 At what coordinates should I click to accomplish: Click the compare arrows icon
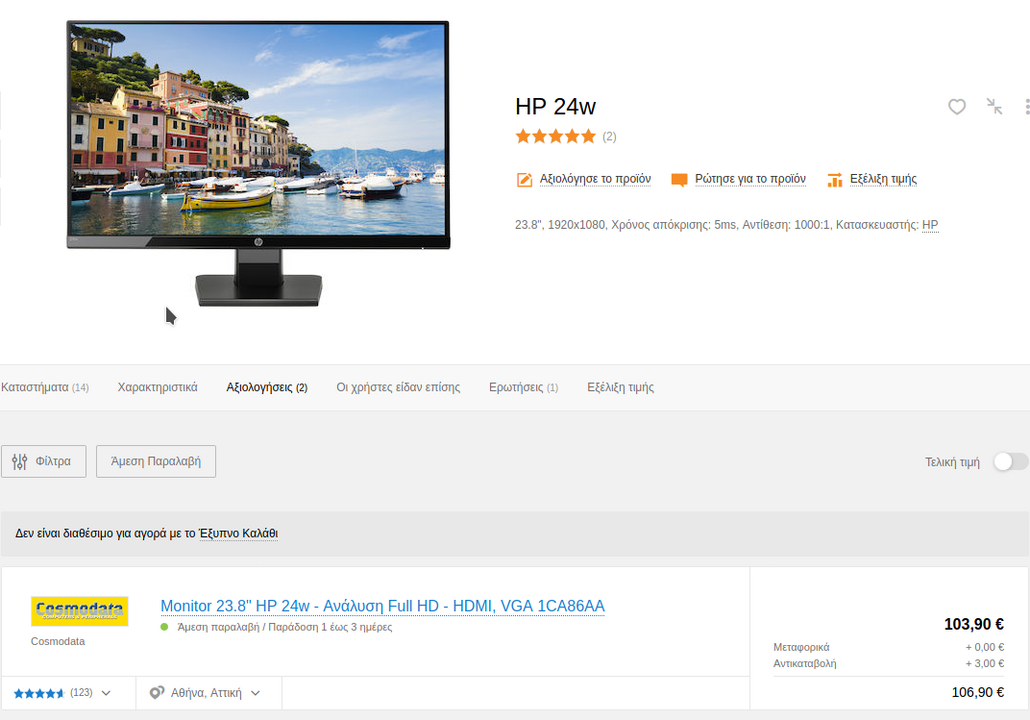(x=995, y=106)
